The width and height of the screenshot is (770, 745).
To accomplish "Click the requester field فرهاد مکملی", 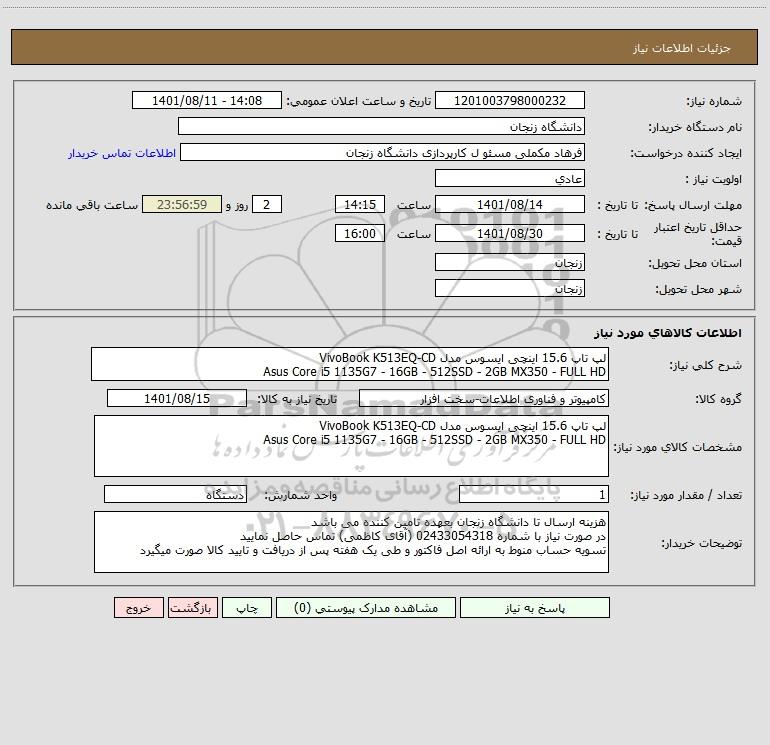I will [383, 152].
